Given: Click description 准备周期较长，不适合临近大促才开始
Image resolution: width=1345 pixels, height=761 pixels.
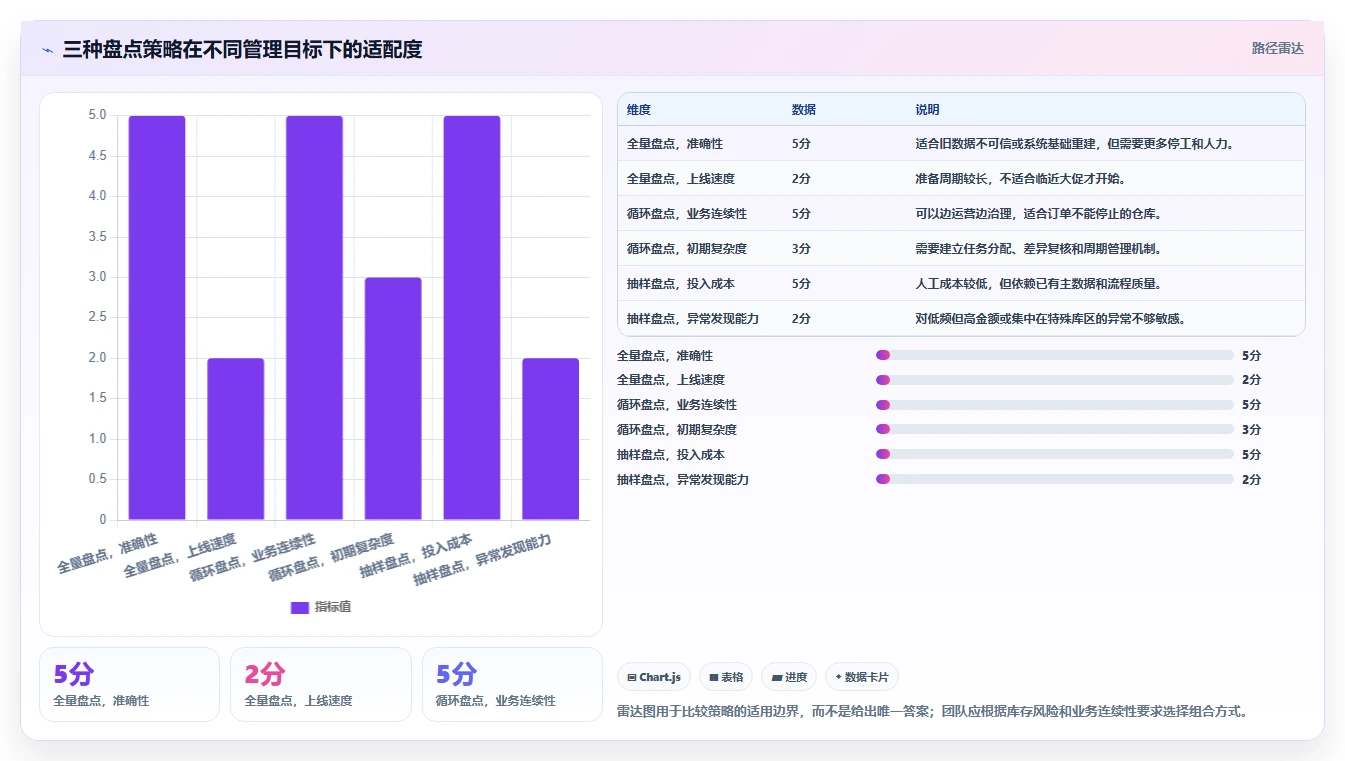Looking at the screenshot, I should point(1020,179).
